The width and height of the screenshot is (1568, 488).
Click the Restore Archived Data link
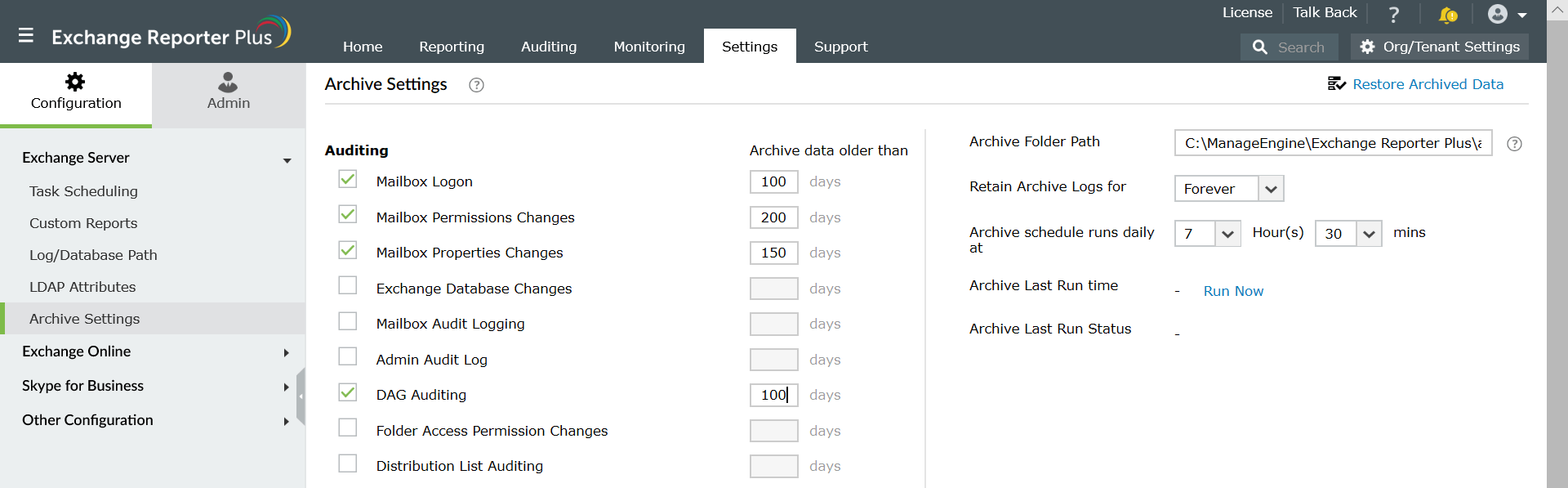[1427, 84]
